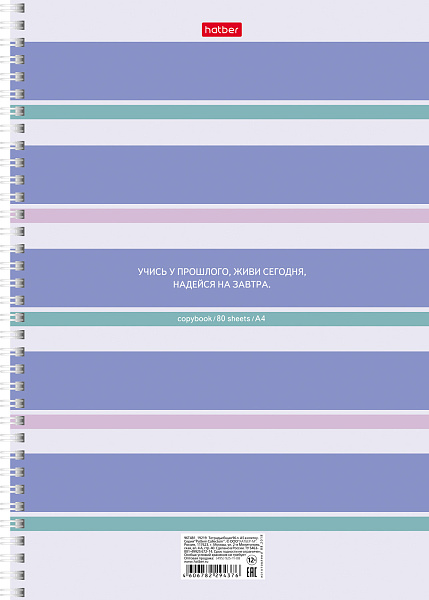Click the second pink stripe

click(219, 422)
